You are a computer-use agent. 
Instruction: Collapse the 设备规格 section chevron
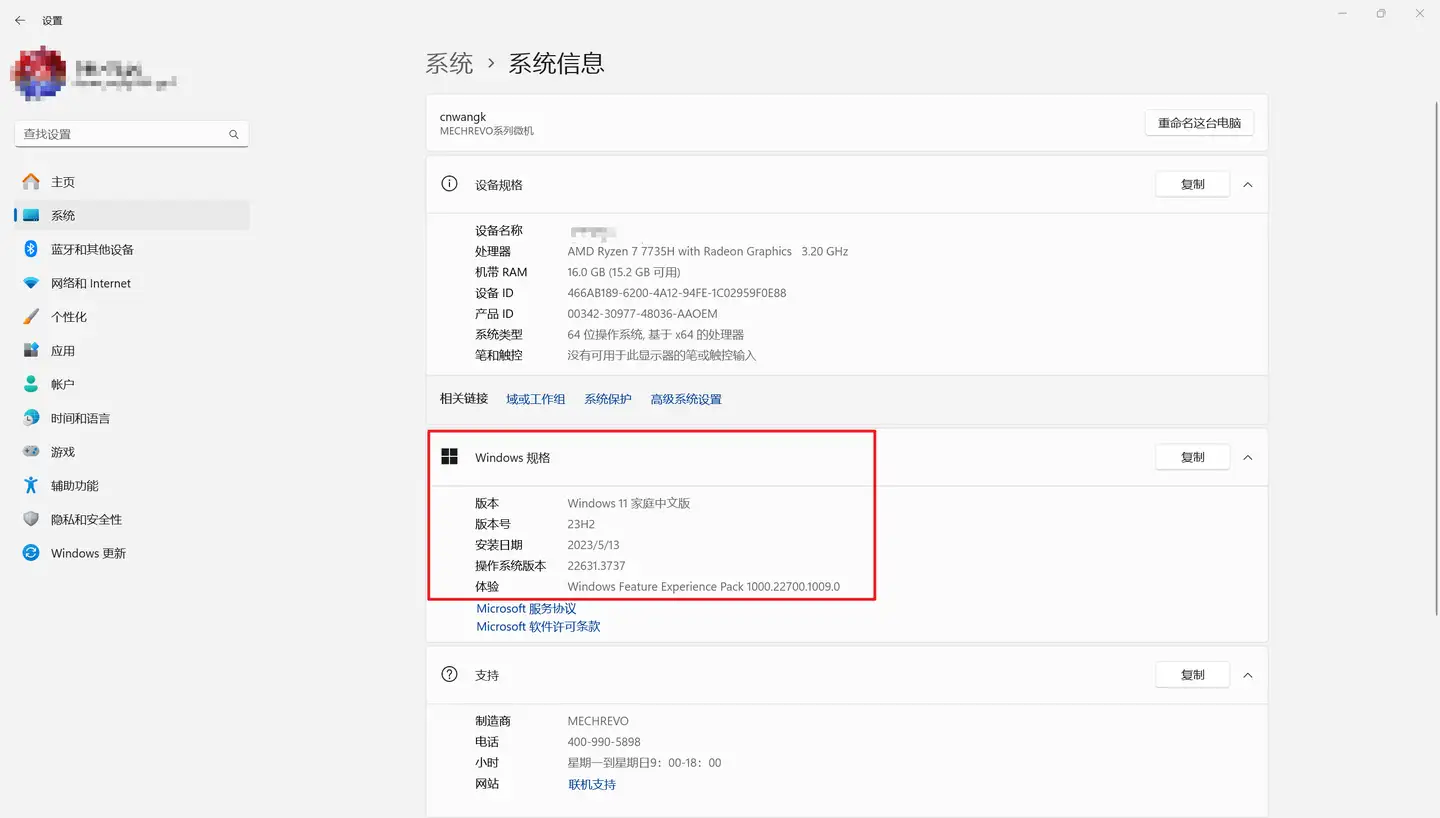pos(1247,185)
